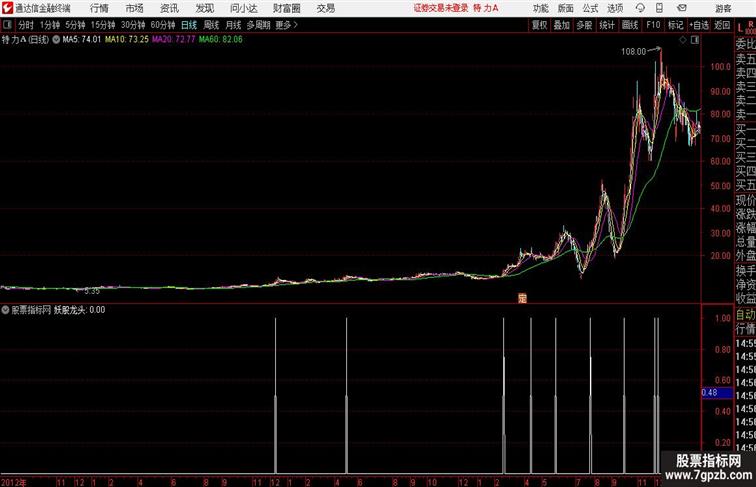
Task: Expand the 更多 > period options
Action: coord(286,25)
